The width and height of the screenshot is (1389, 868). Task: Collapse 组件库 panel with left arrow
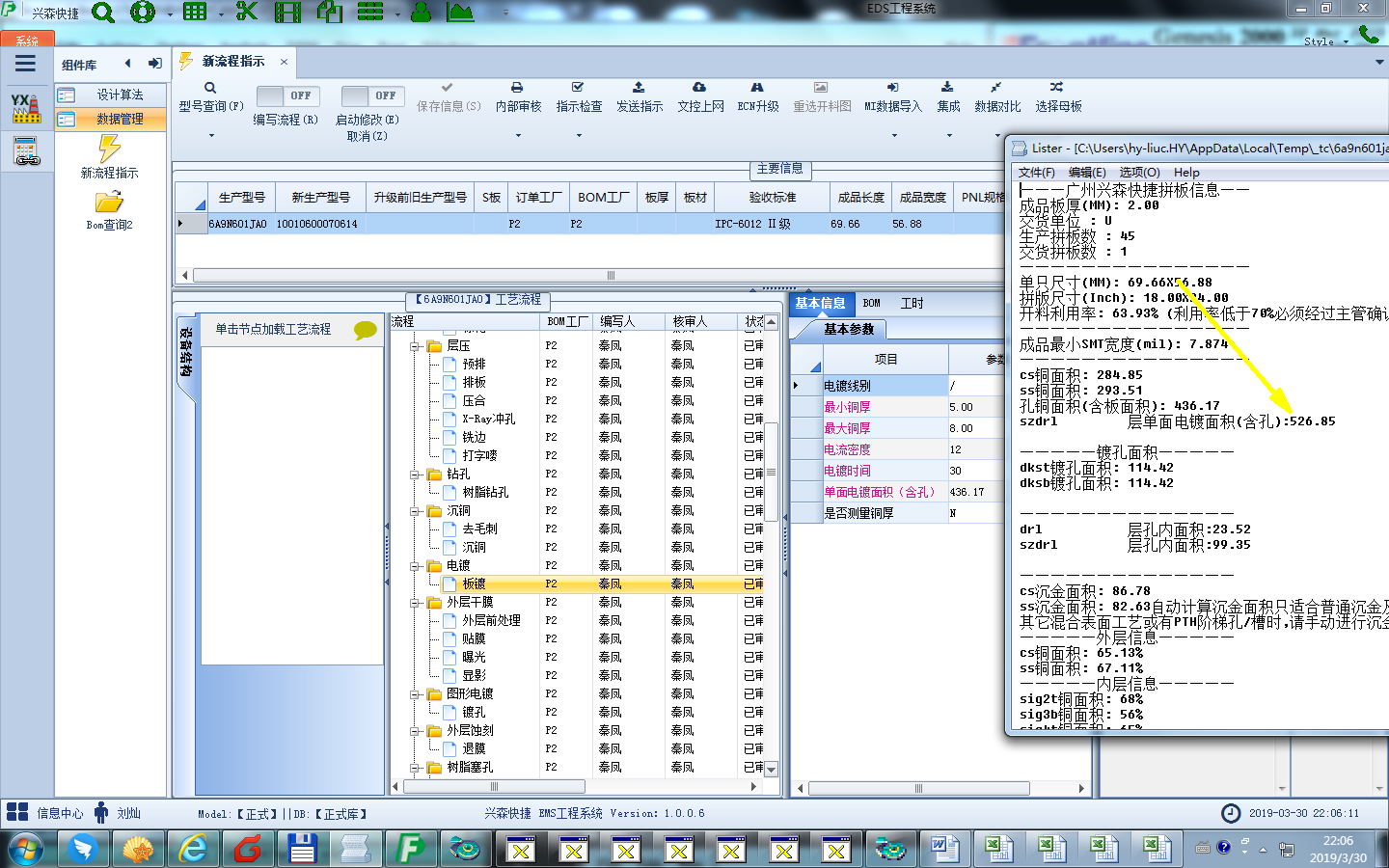(x=127, y=64)
